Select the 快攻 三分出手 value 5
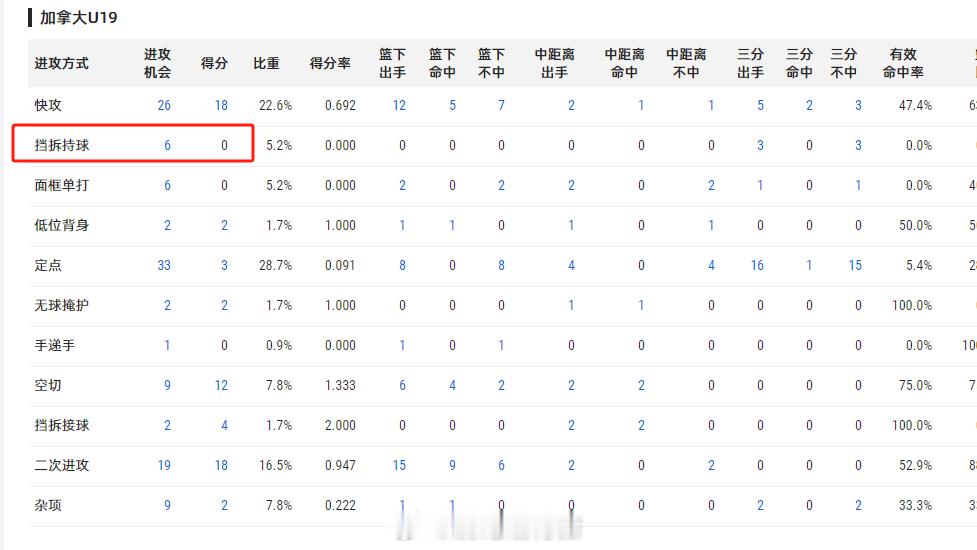 (x=760, y=105)
